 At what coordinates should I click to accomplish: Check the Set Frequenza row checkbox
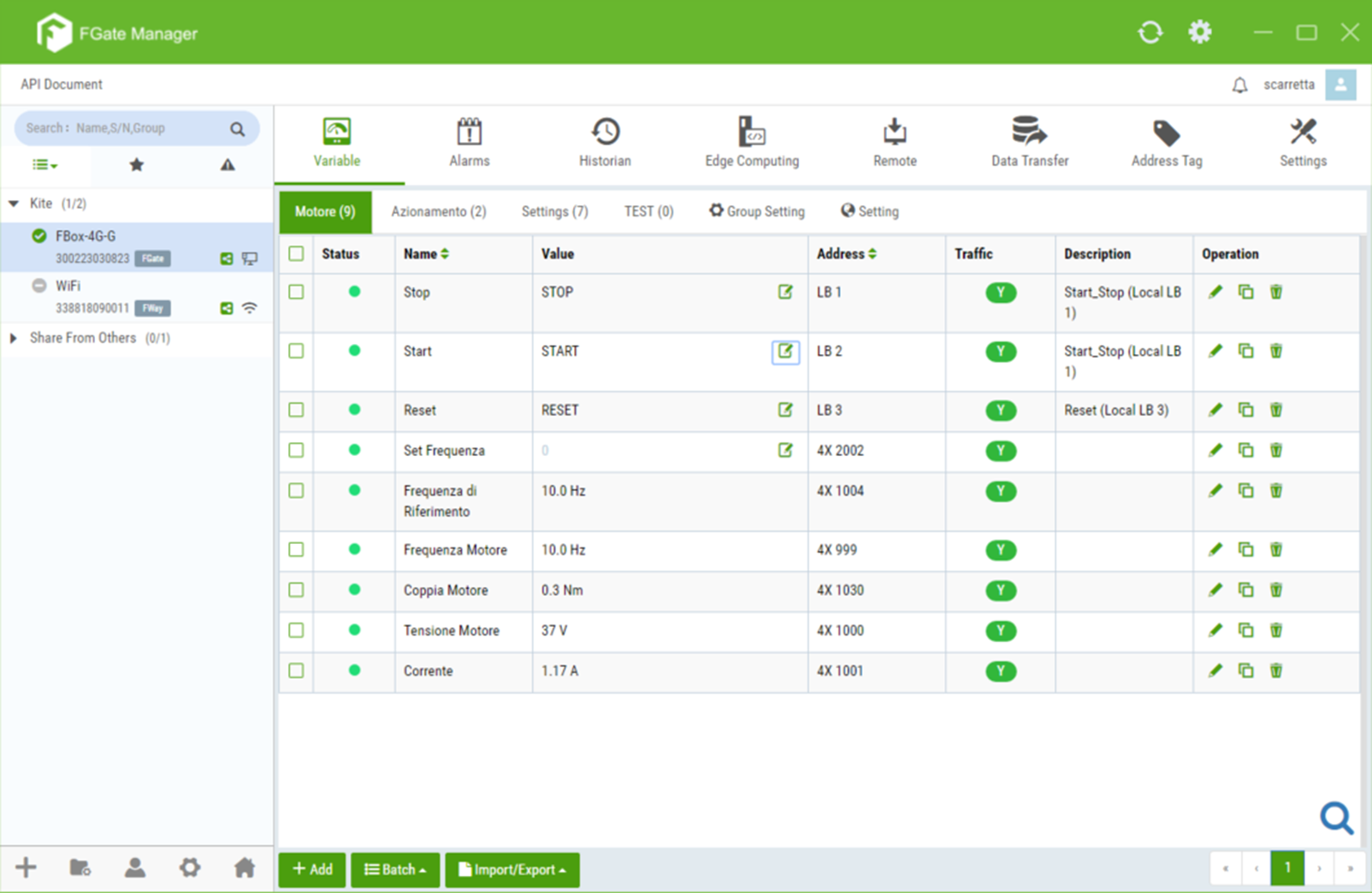tap(296, 450)
